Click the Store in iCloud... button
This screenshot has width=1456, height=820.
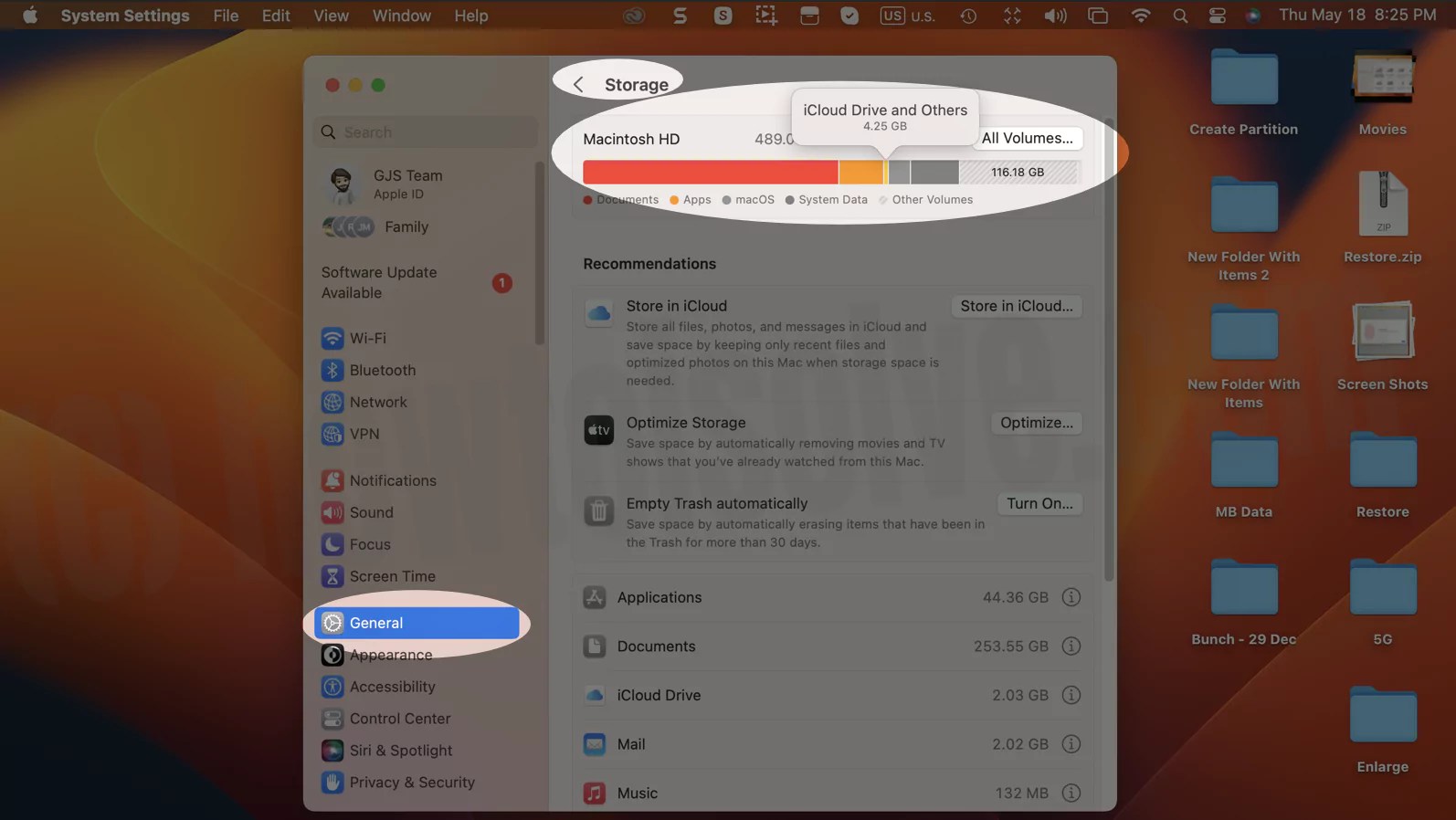tap(1017, 306)
